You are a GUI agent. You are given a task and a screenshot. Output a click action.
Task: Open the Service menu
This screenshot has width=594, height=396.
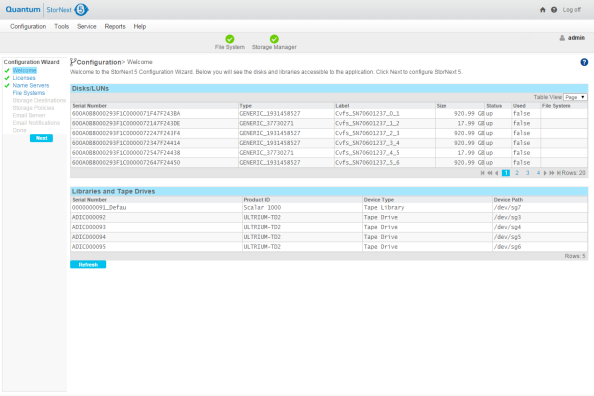tap(86, 27)
